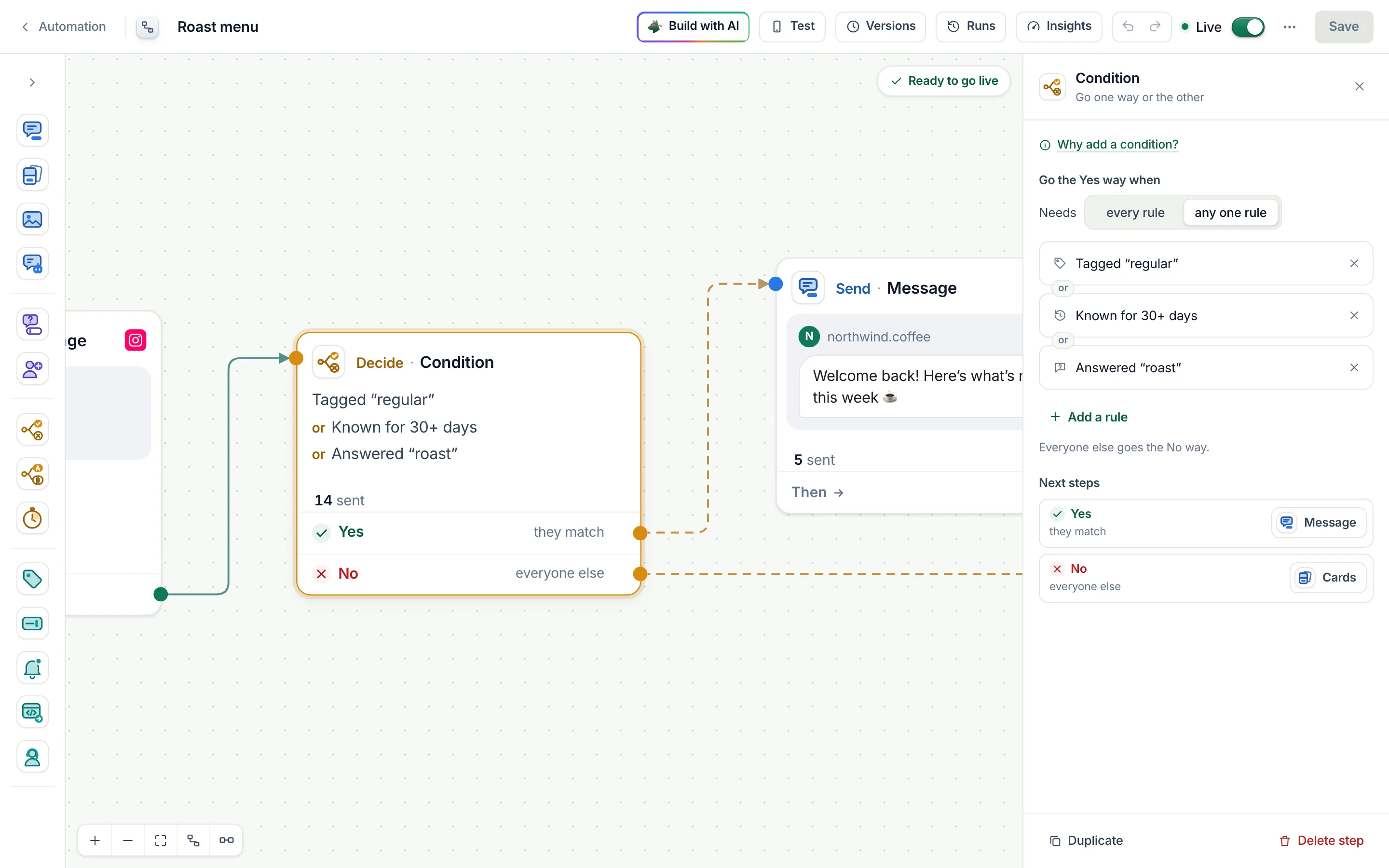Close the Condition panel
This screenshot has width=1389, height=868.
pos(1359,86)
